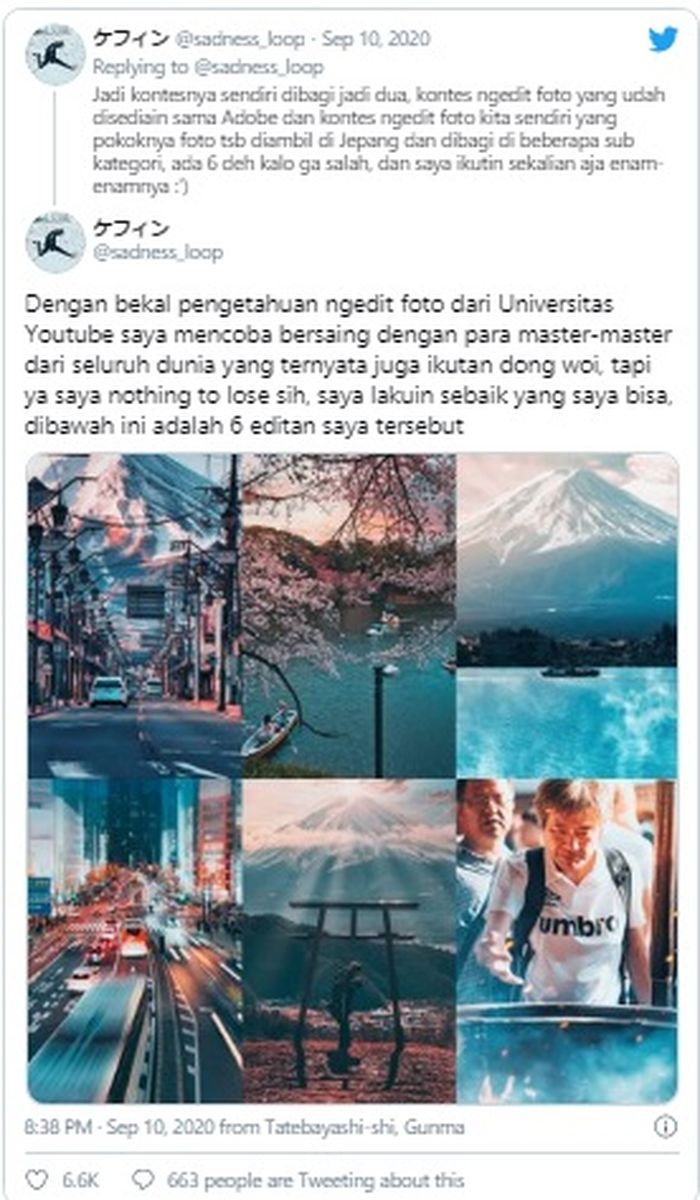Viewport: 700px width, 1200px height.
Task: Click the info icon beside the timestamp
Action: tap(665, 1127)
